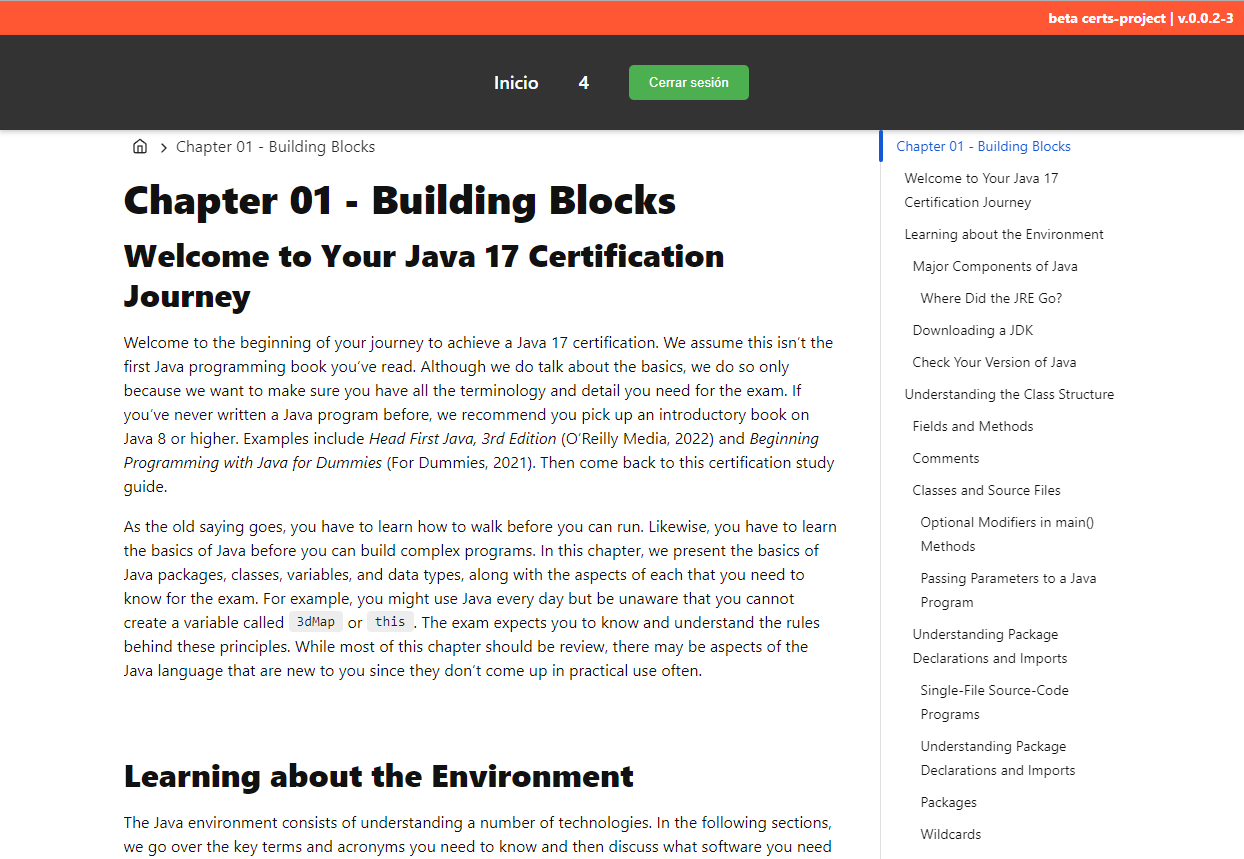
Task: Select Optional Modifiers in main() Methods
Action: click(1006, 534)
